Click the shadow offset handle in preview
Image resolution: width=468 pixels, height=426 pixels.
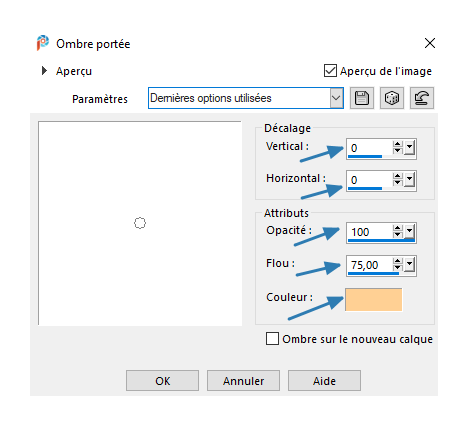point(140,223)
